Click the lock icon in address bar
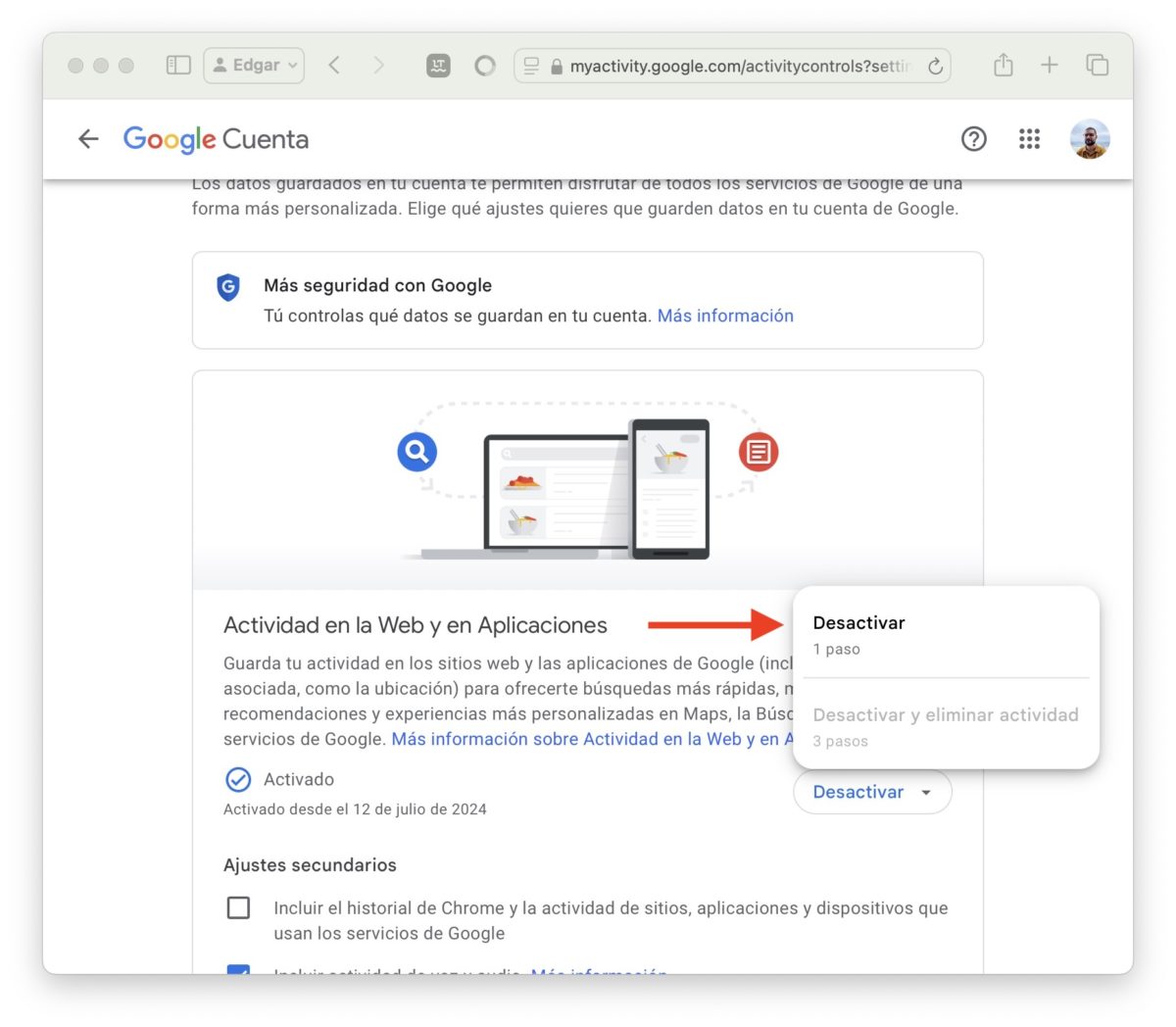The image size is (1176, 1027). click(557, 67)
